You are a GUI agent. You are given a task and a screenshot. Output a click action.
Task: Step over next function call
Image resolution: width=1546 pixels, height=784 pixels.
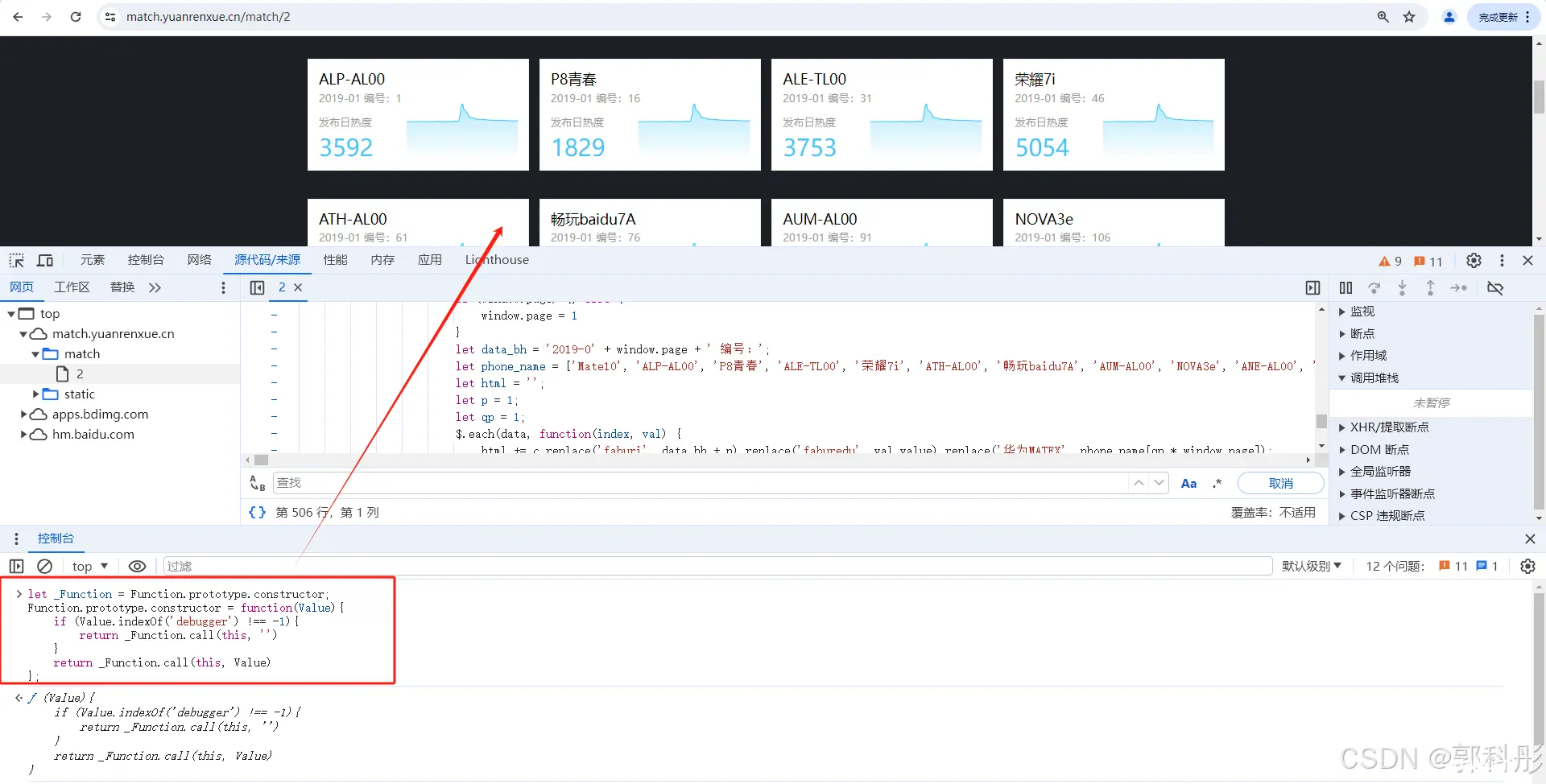[x=1374, y=287]
